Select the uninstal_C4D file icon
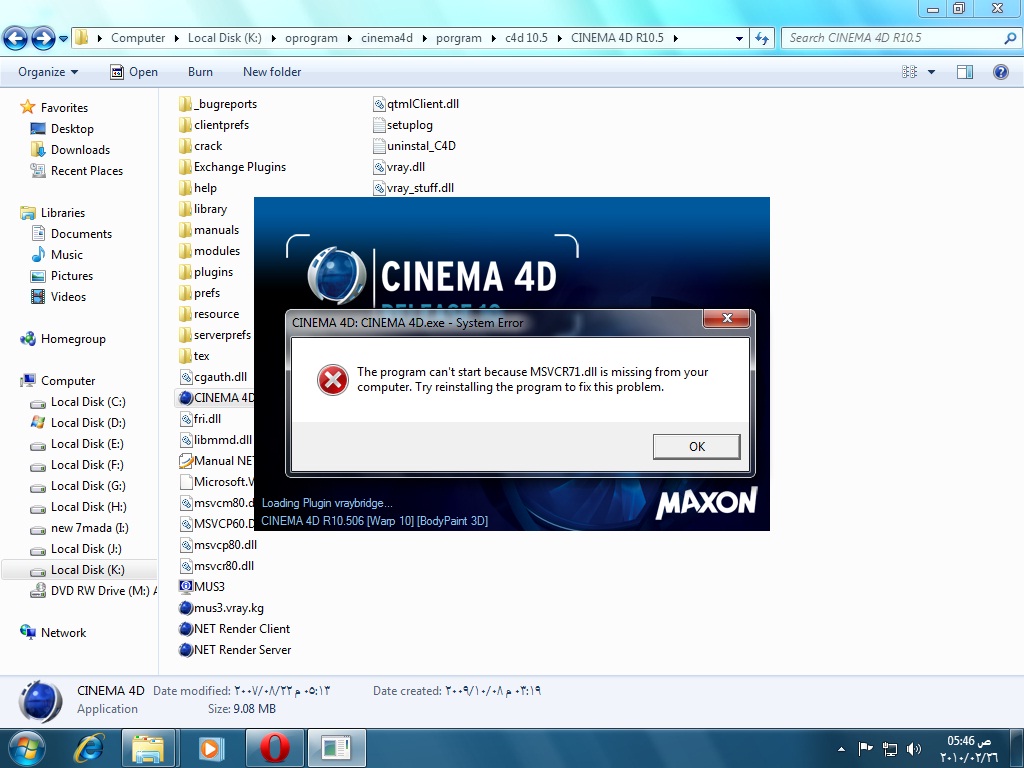This screenshot has width=1024, height=768. [x=379, y=146]
